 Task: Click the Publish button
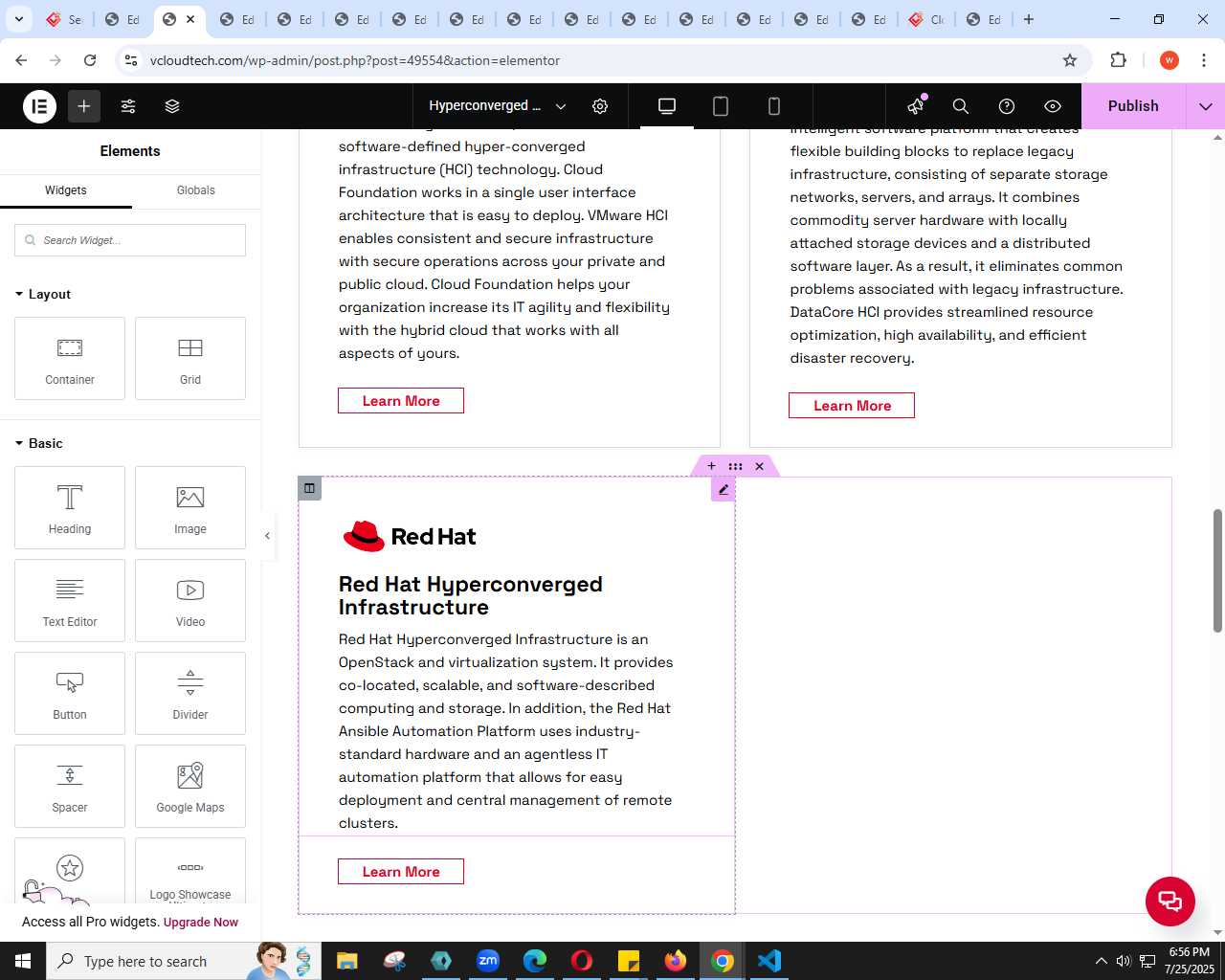tap(1133, 106)
